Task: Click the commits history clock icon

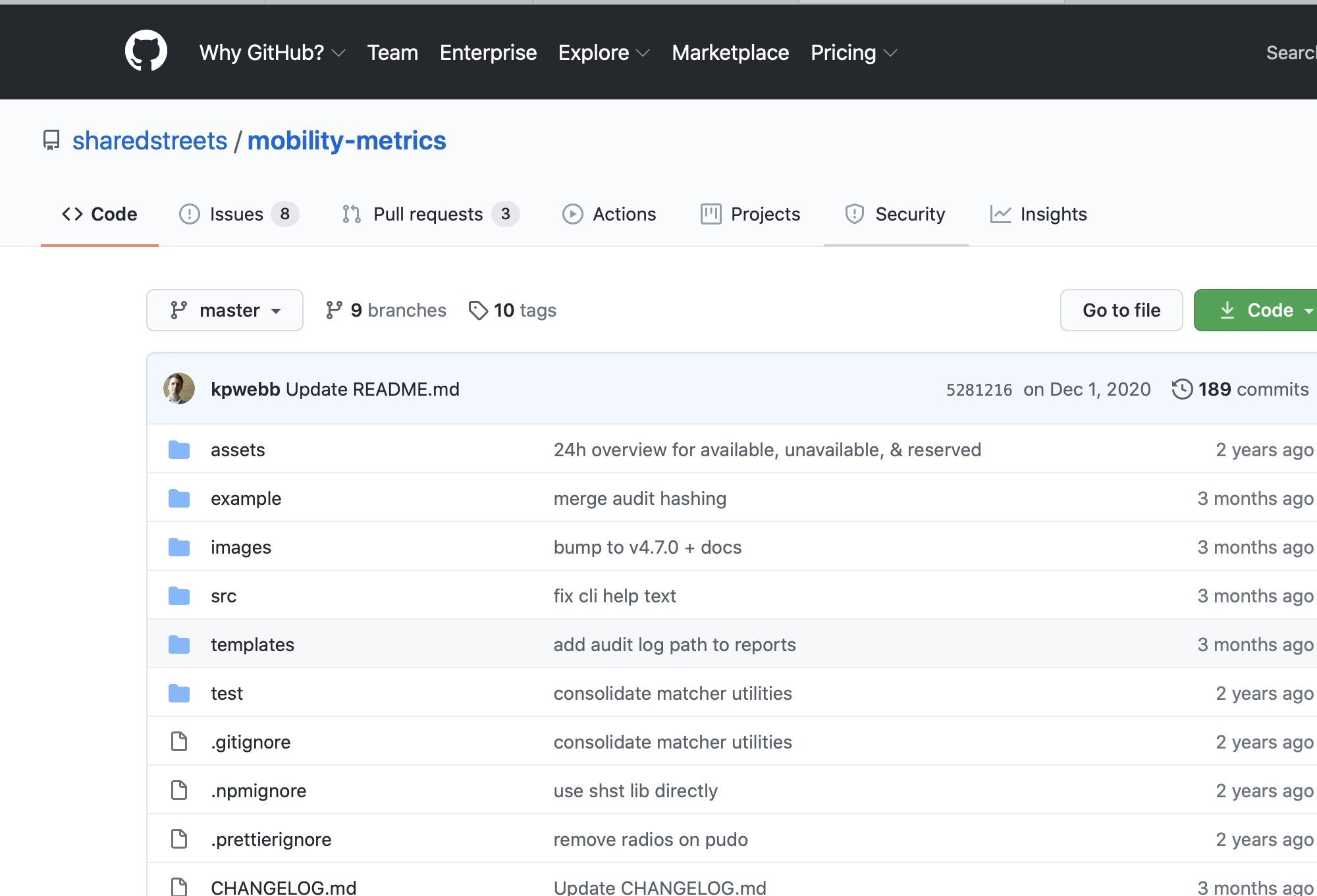Action: click(1183, 389)
